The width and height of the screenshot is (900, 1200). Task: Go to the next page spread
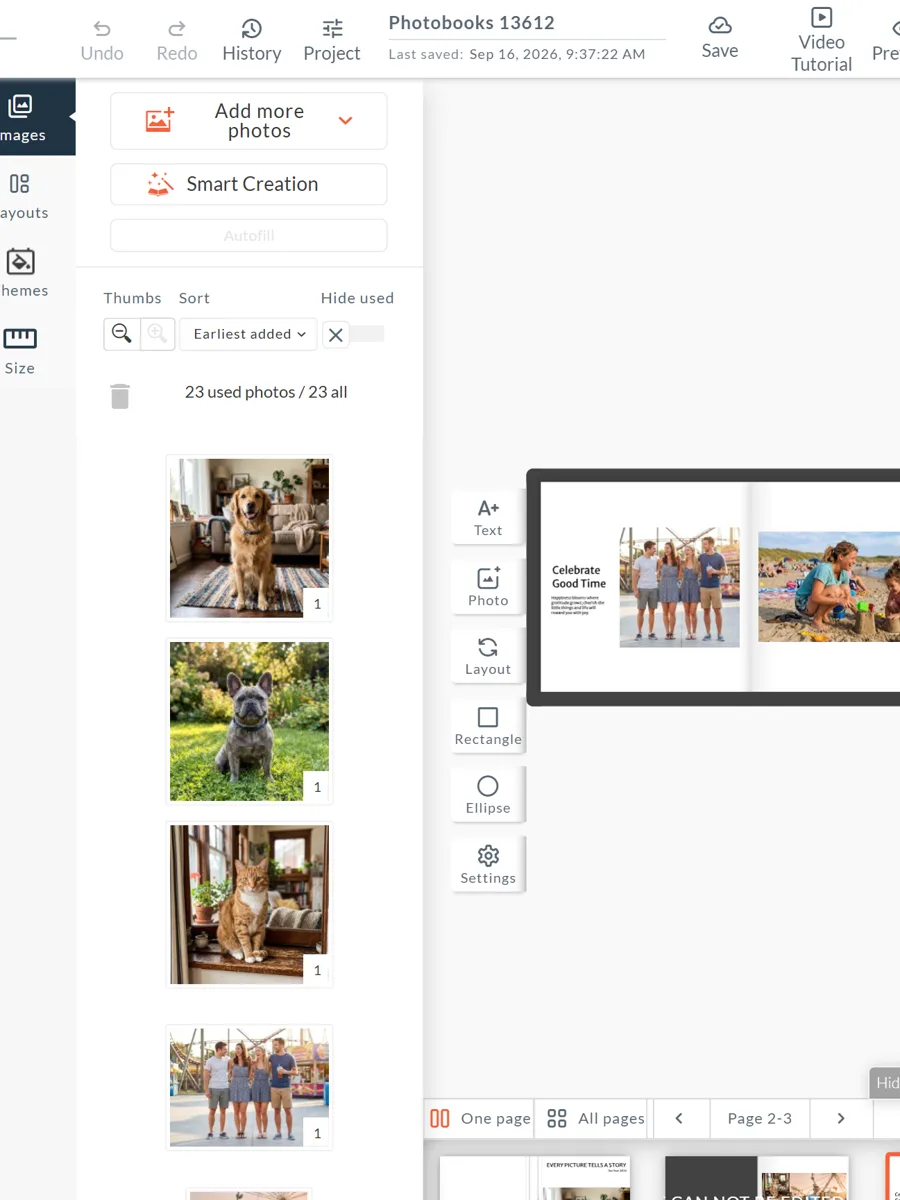[x=841, y=1118]
